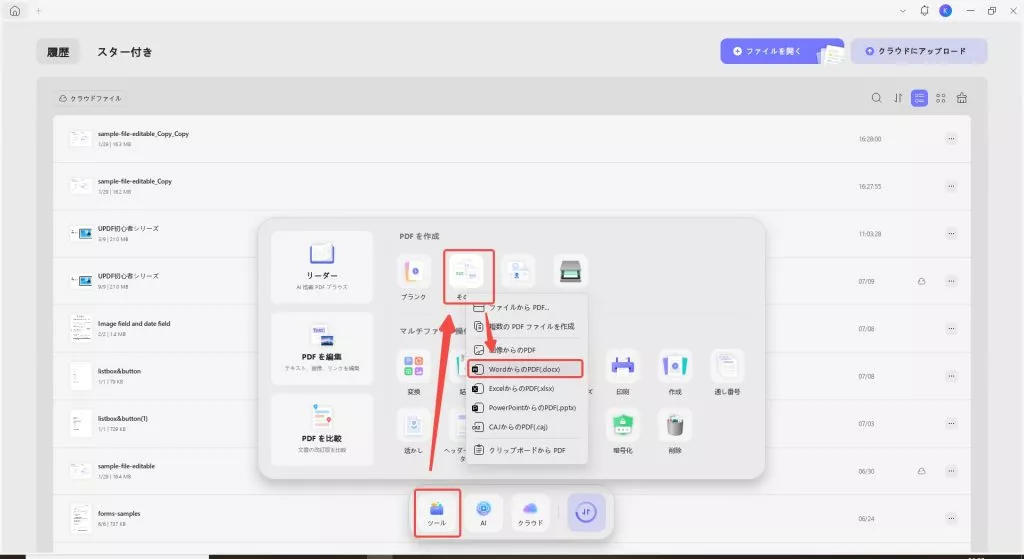Choose ExcelからのPDF(.xlsx)
1024x559 pixels.
click(526, 389)
